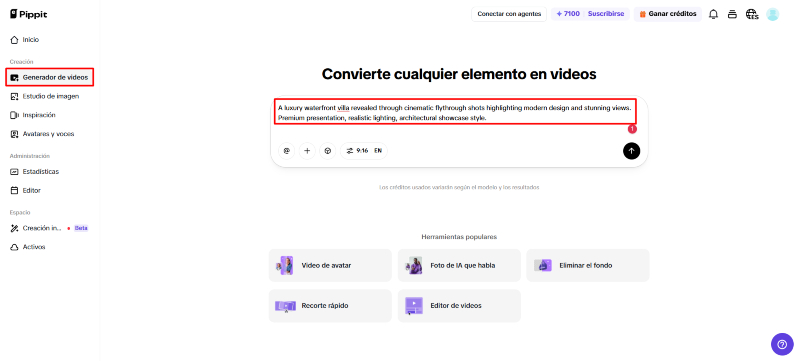Screen dimensions: 800x361
Task: Click the Inspiración icon
Action: [x=14, y=115]
